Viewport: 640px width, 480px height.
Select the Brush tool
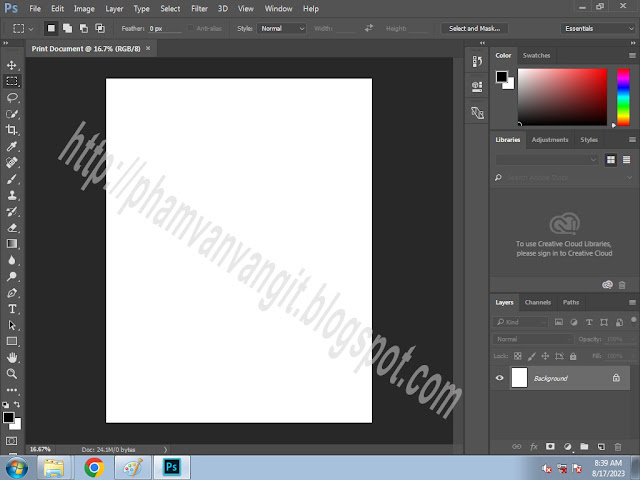point(12,179)
